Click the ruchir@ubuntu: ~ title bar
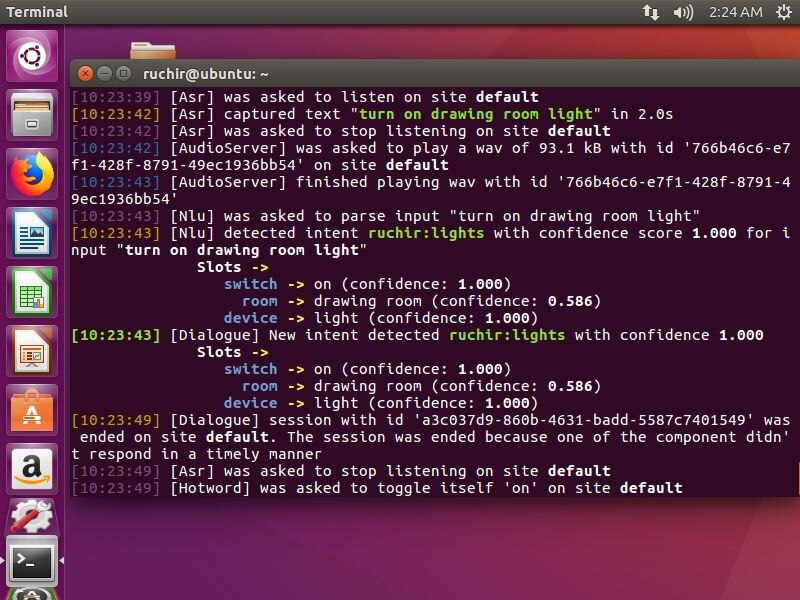Screen dimensions: 800x600 coord(435,73)
